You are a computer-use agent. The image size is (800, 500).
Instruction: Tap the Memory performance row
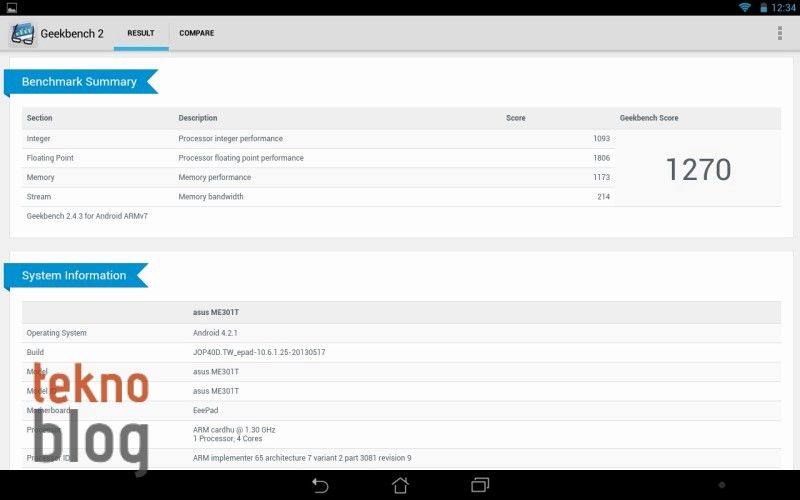(x=318, y=177)
